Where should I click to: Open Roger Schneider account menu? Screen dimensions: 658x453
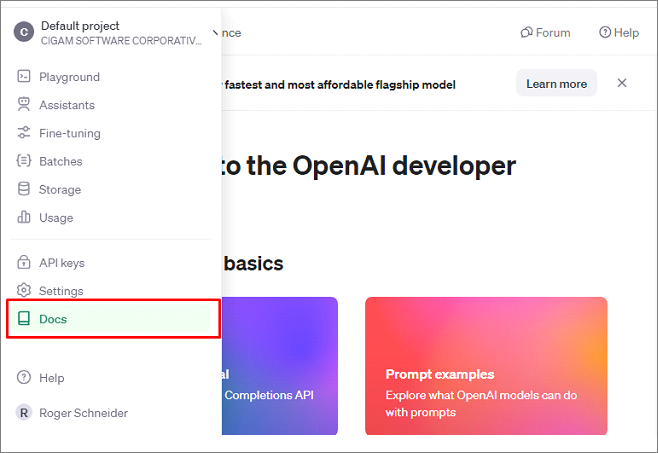tap(82, 412)
